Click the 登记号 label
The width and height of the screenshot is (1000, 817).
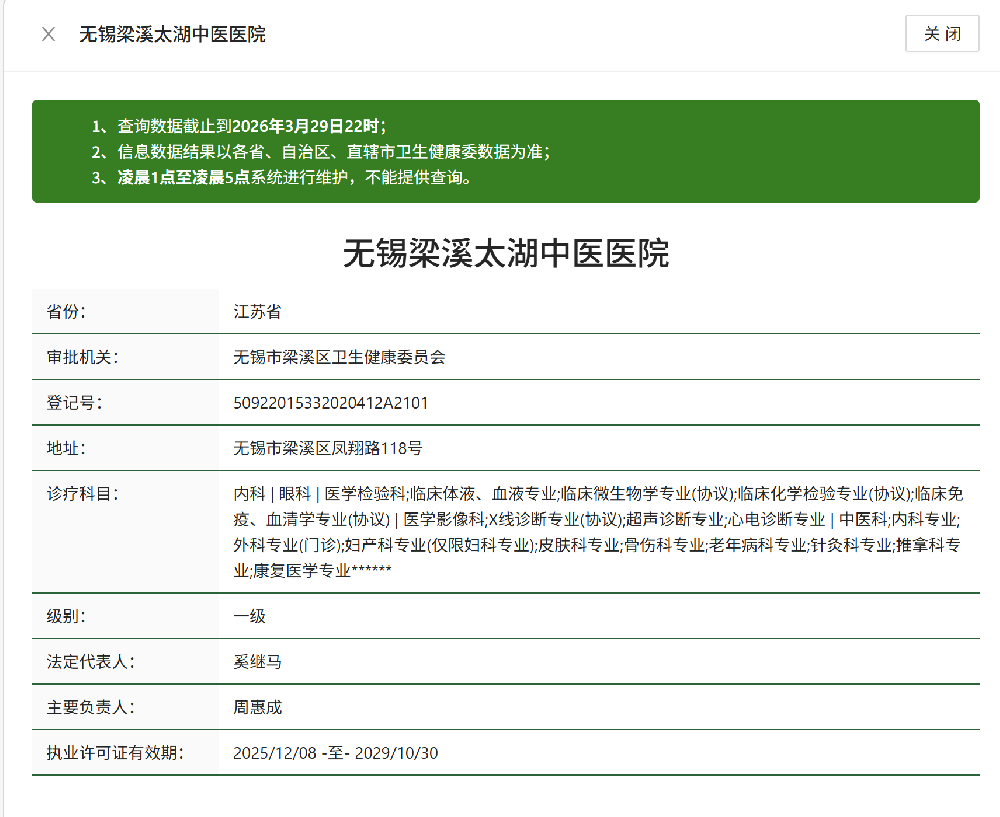[74, 403]
